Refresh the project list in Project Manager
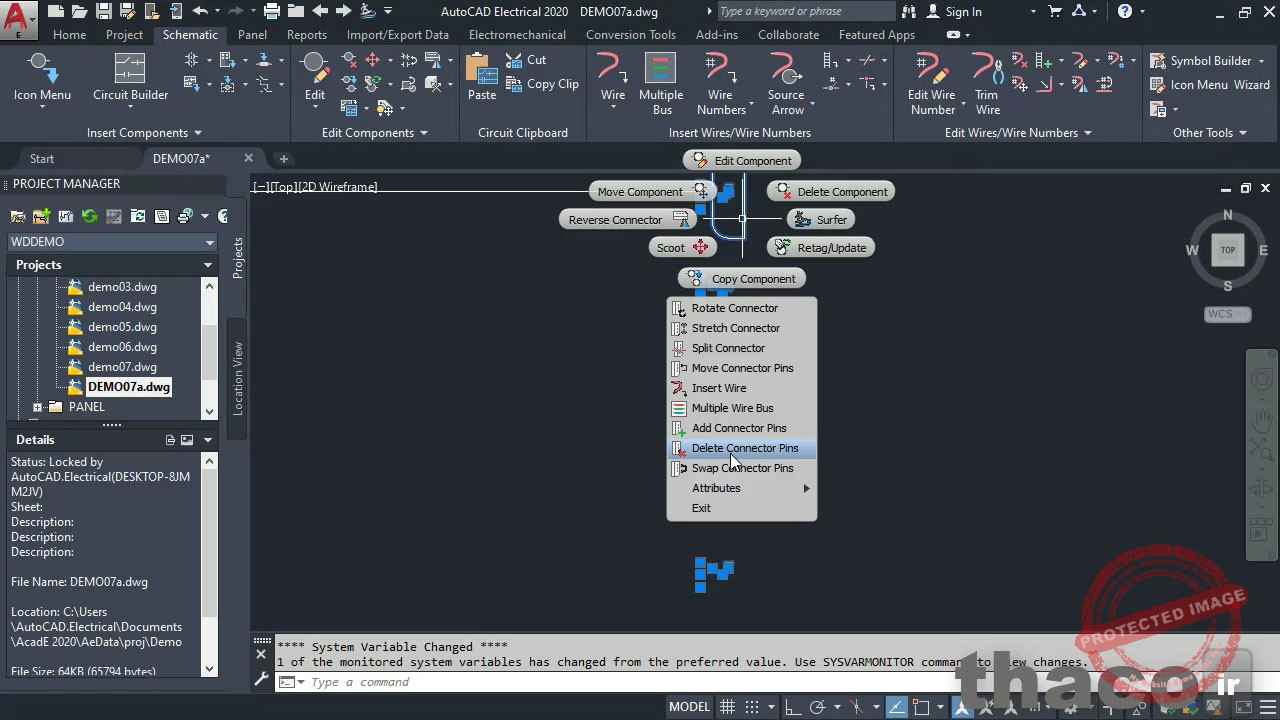1280x720 pixels. 89,216
